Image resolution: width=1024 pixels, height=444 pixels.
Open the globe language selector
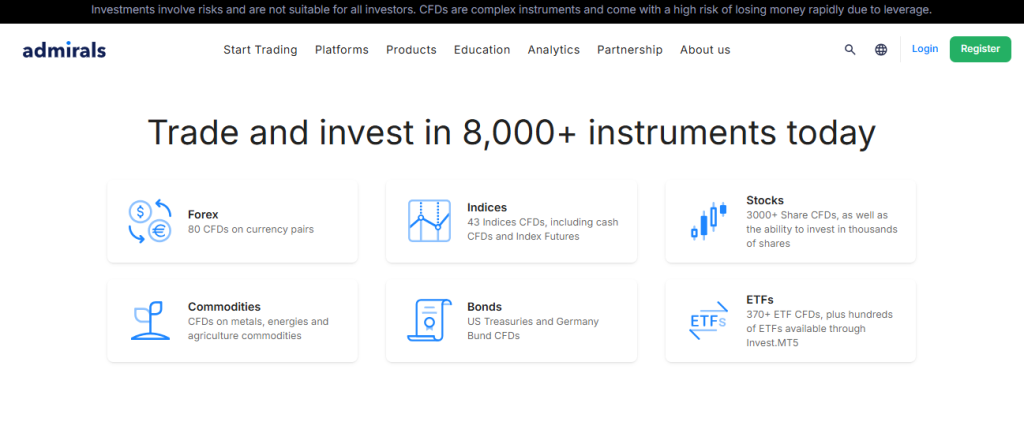click(881, 49)
